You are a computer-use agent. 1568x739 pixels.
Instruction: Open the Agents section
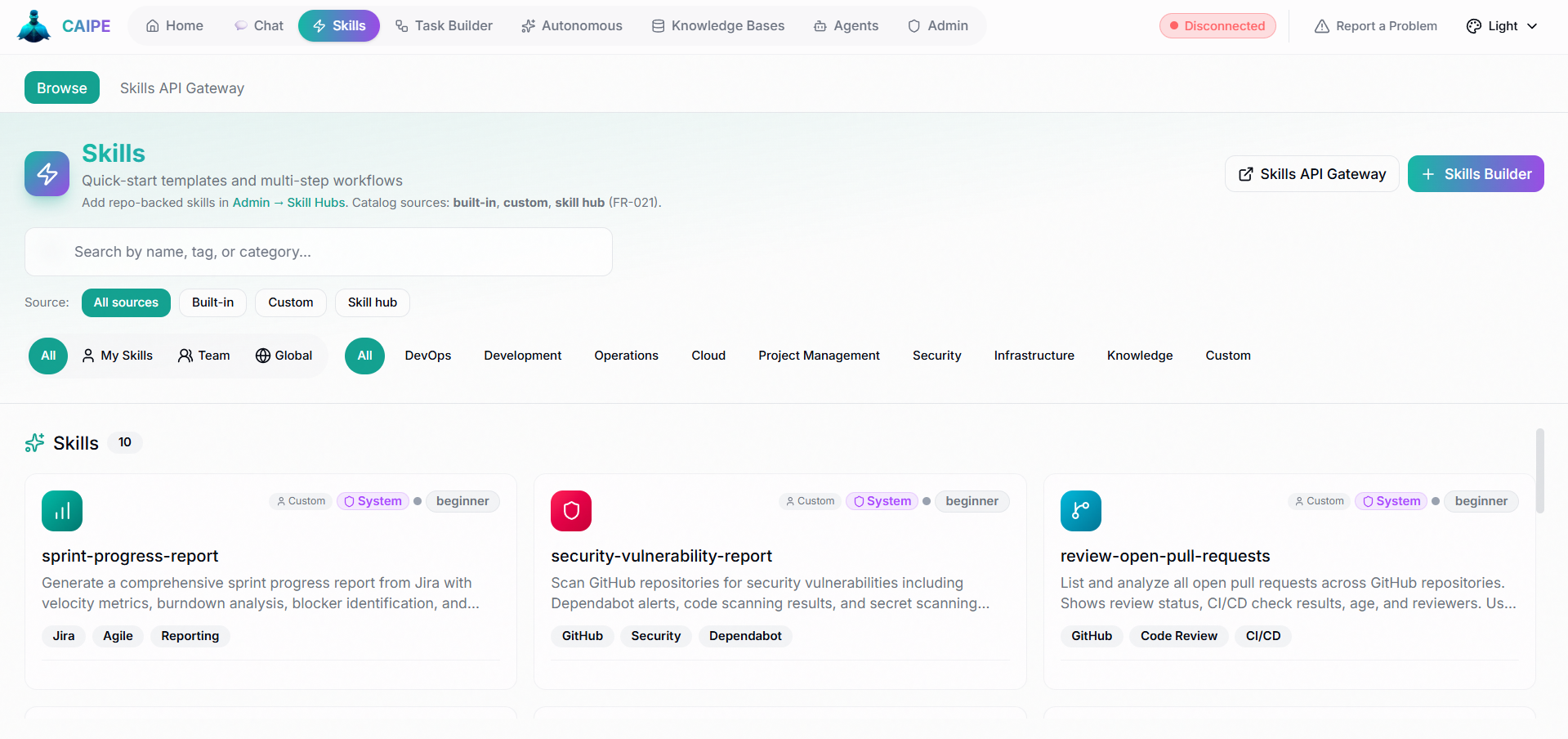(x=846, y=25)
